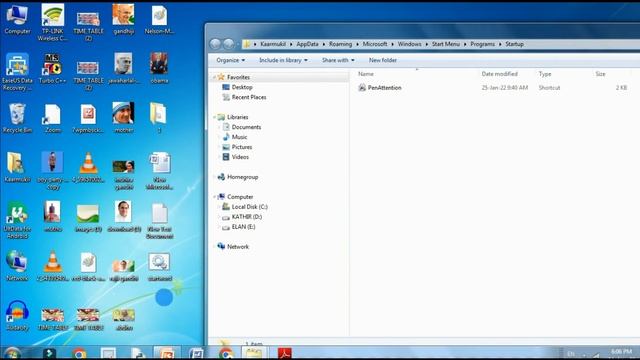Open the Include in library dropdown
The image size is (640, 360).
pos(283,60)
